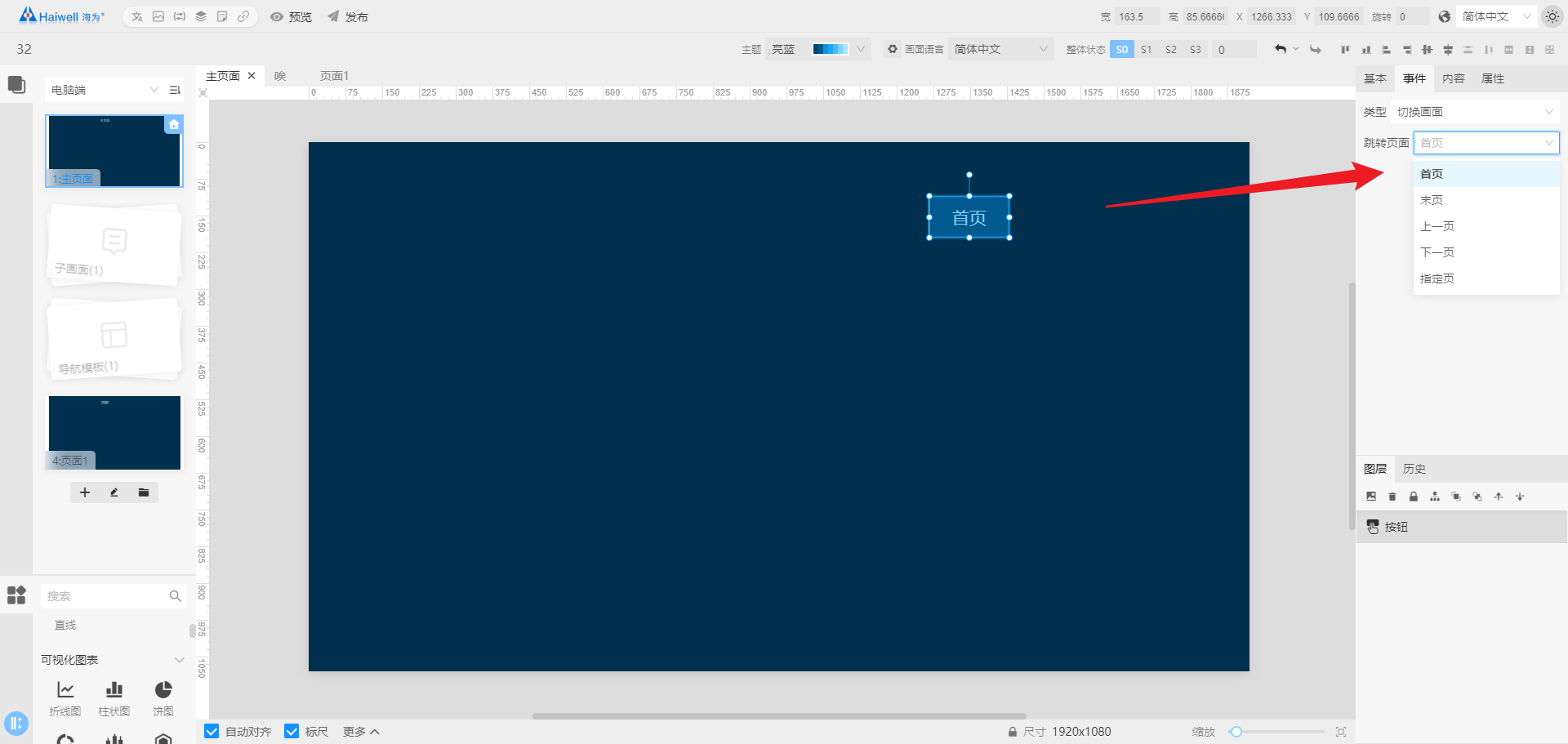Open the 亮蓝 theme dropdown

[818, 49]
